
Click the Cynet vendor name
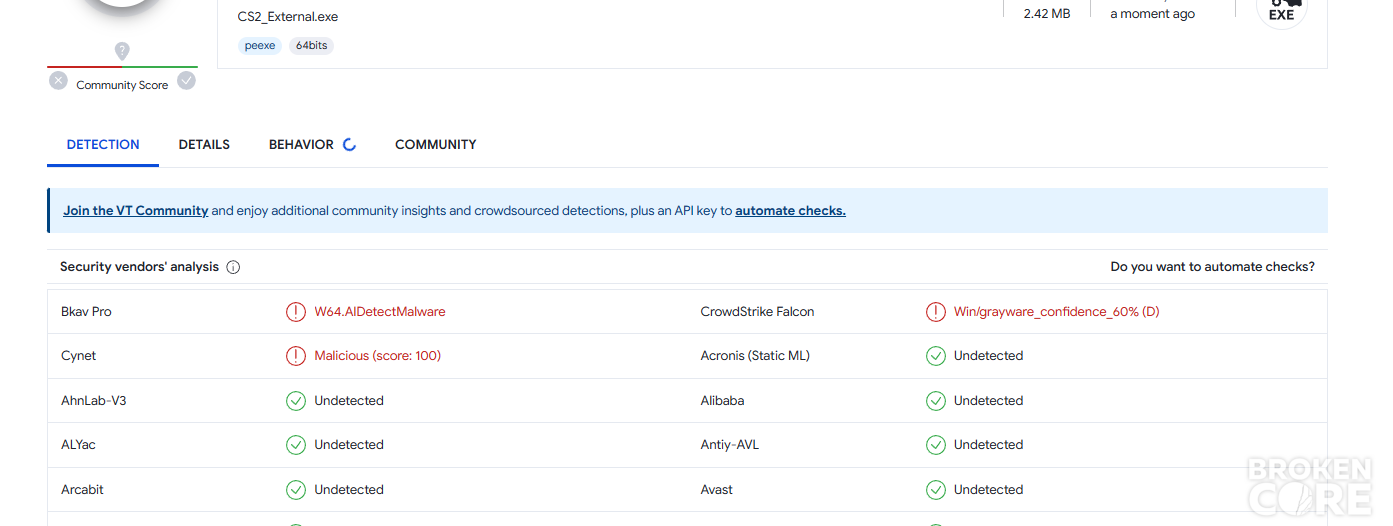79,356
